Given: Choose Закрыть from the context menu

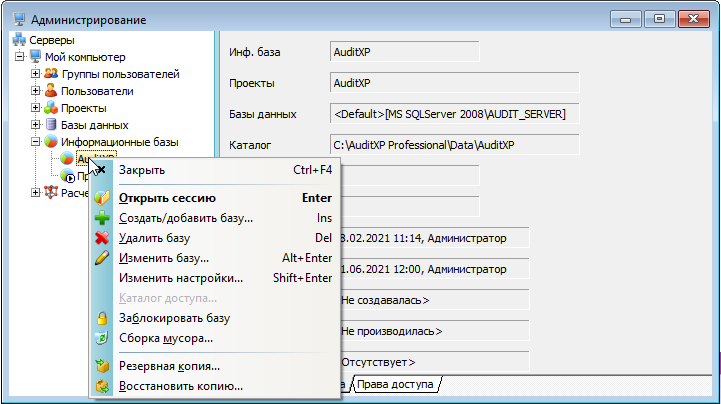Looking at the screenshot, I should pos(215,170).
